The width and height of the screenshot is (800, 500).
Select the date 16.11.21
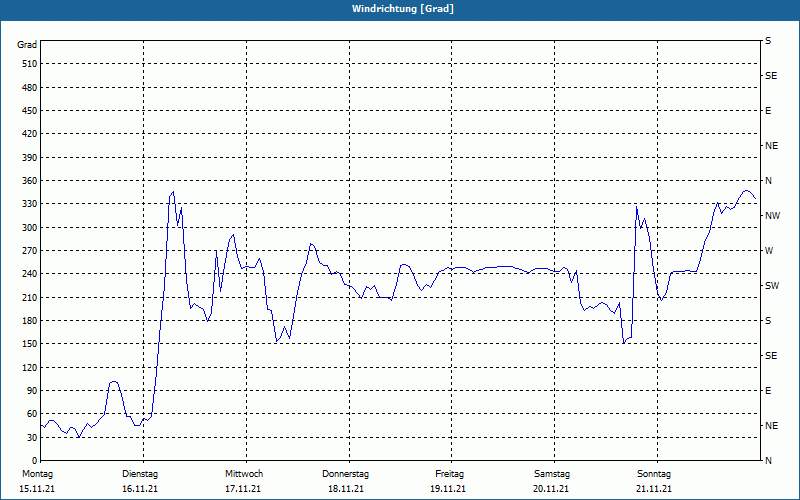tap(140, 489)
